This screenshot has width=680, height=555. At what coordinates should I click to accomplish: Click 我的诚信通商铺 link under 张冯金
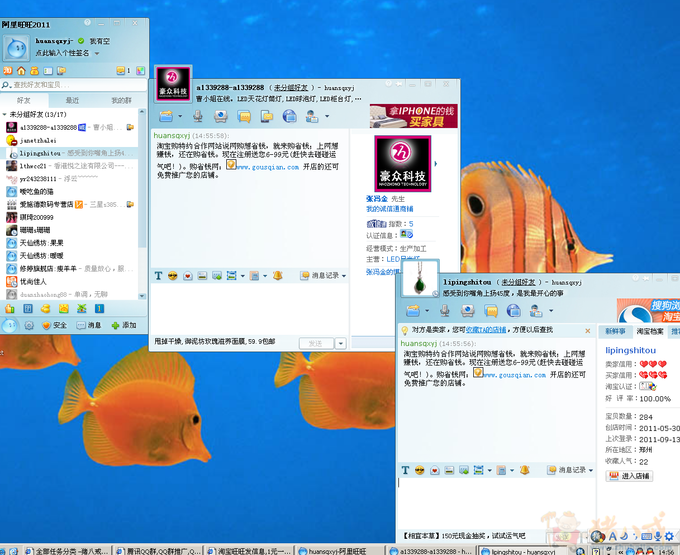(x=389, y=209)
